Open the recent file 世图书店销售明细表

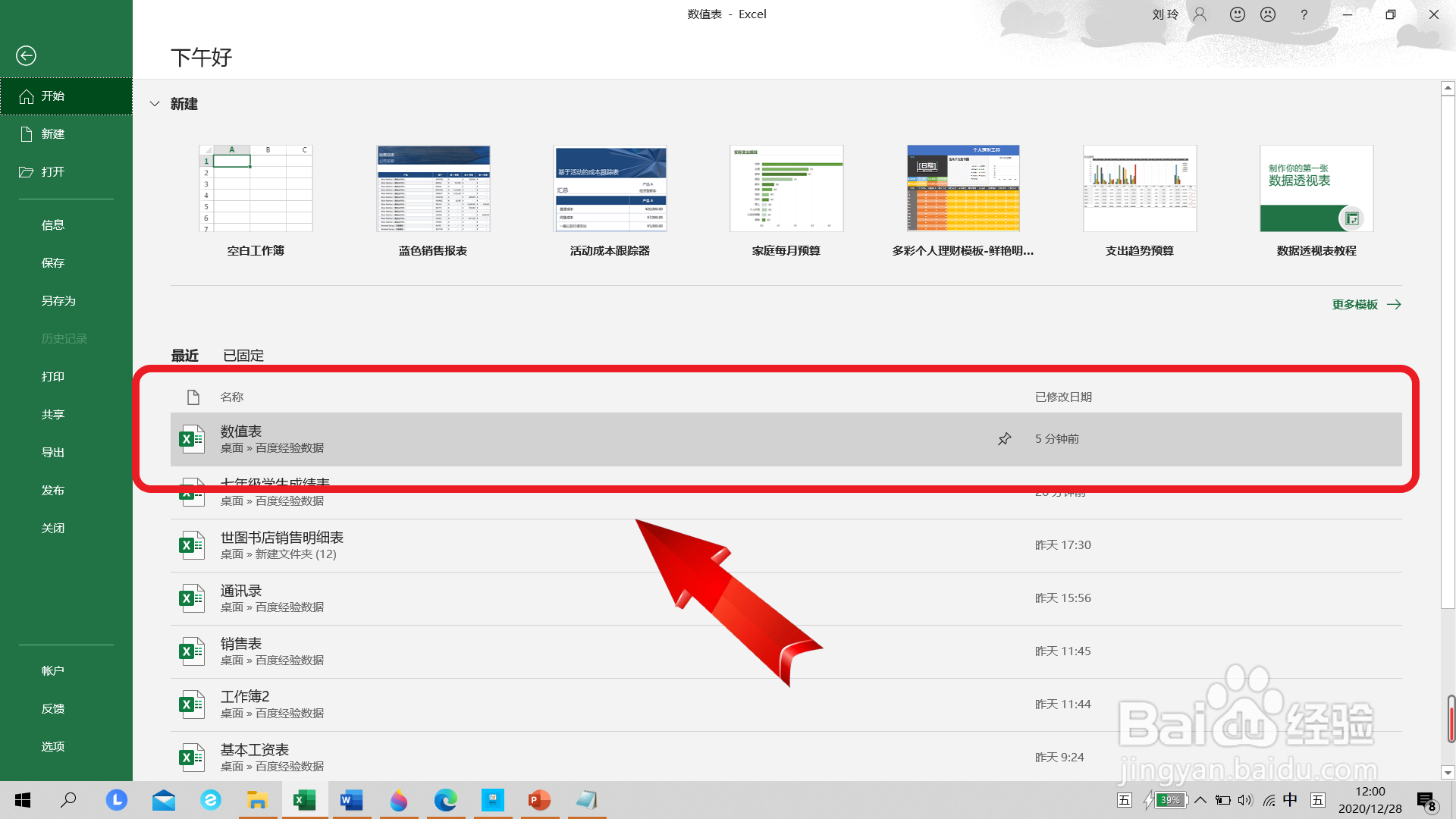(x=786, y=545)
